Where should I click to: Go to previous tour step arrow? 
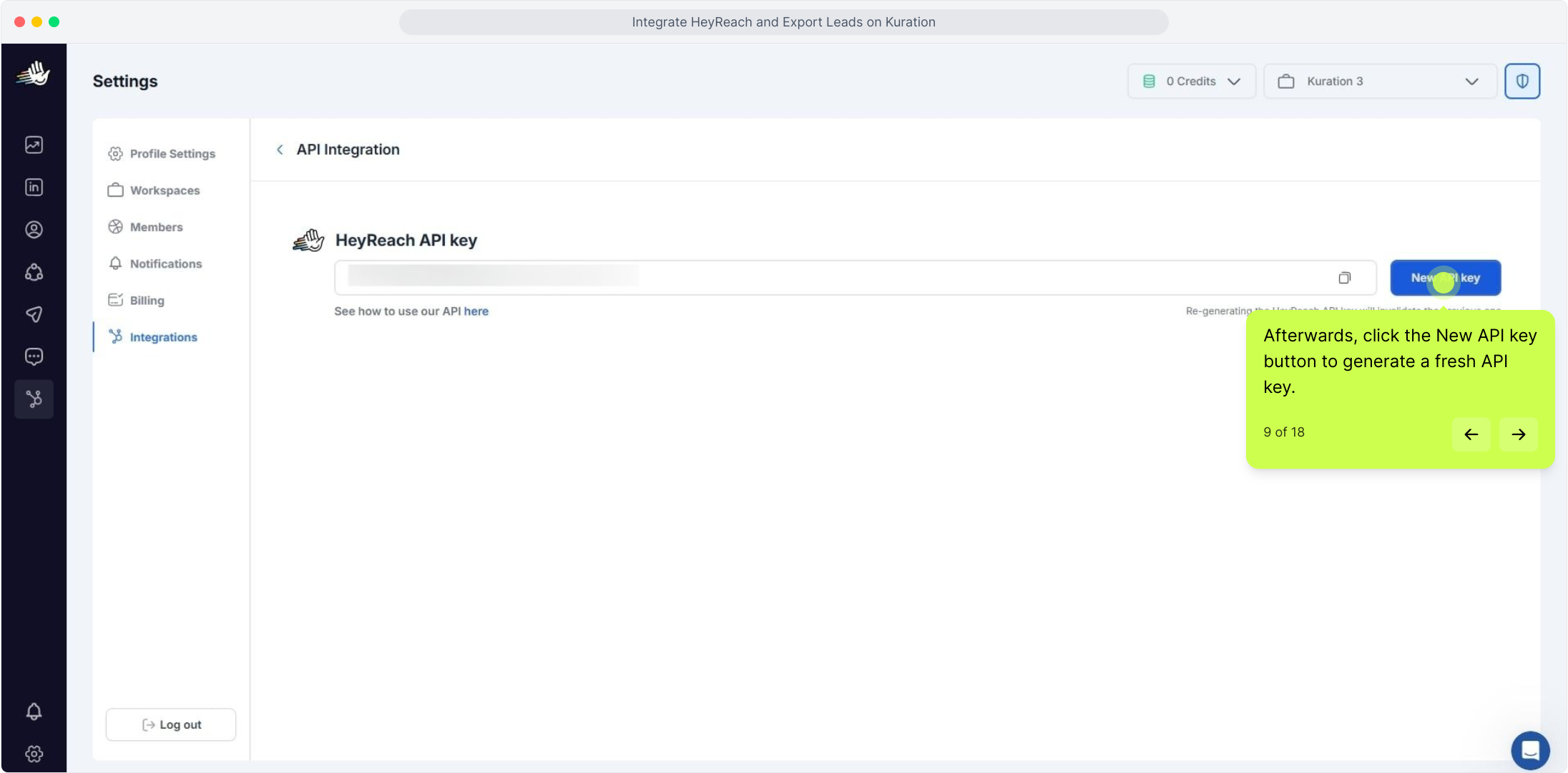(x=1471, y=434)
